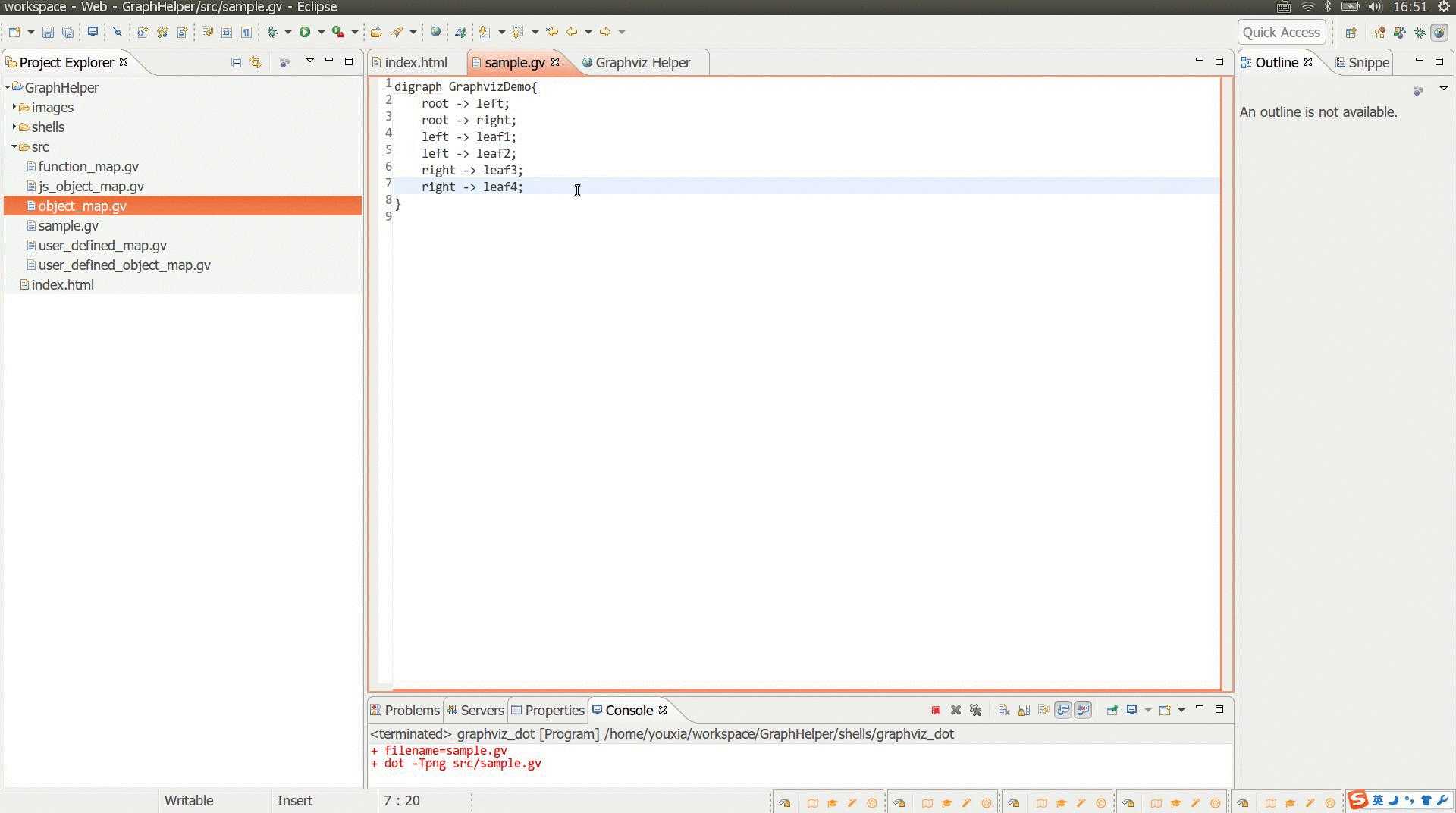1456x813 pixels.
Task: Click the New file toolbar icon
Action: [x=14, y=32]
